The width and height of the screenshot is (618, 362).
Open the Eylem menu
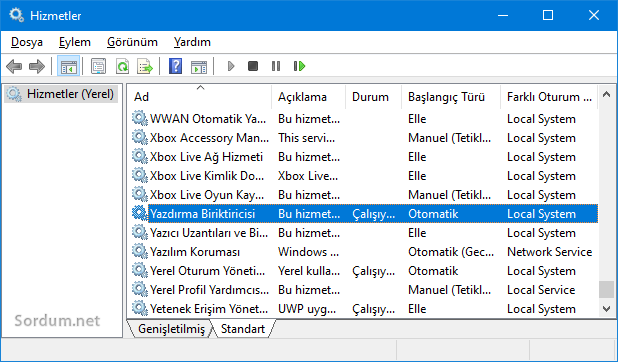74,42
